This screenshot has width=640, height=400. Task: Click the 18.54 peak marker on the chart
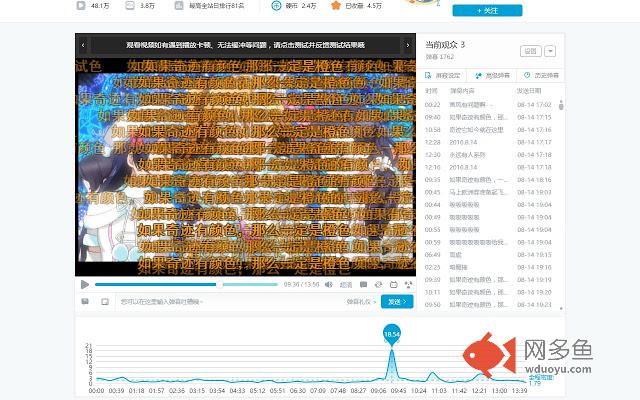pyautogui.click(x=392, y=334)
